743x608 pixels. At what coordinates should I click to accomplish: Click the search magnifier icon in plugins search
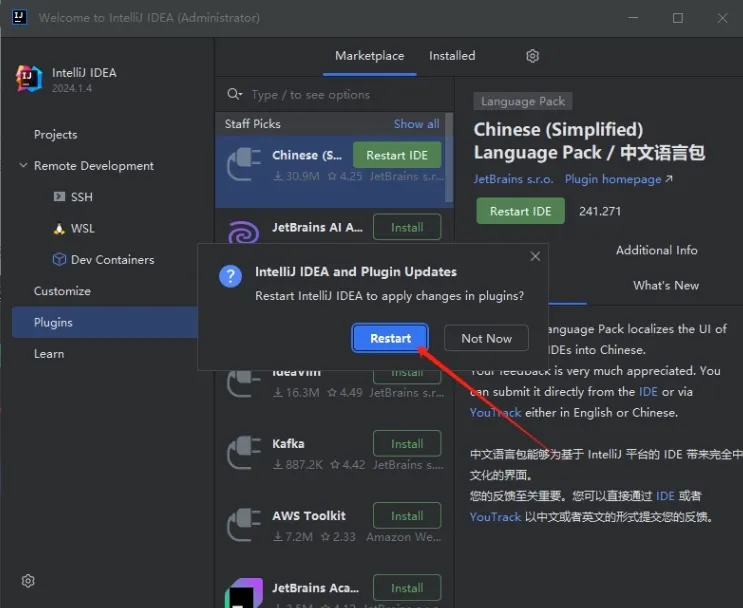[234, 94]
